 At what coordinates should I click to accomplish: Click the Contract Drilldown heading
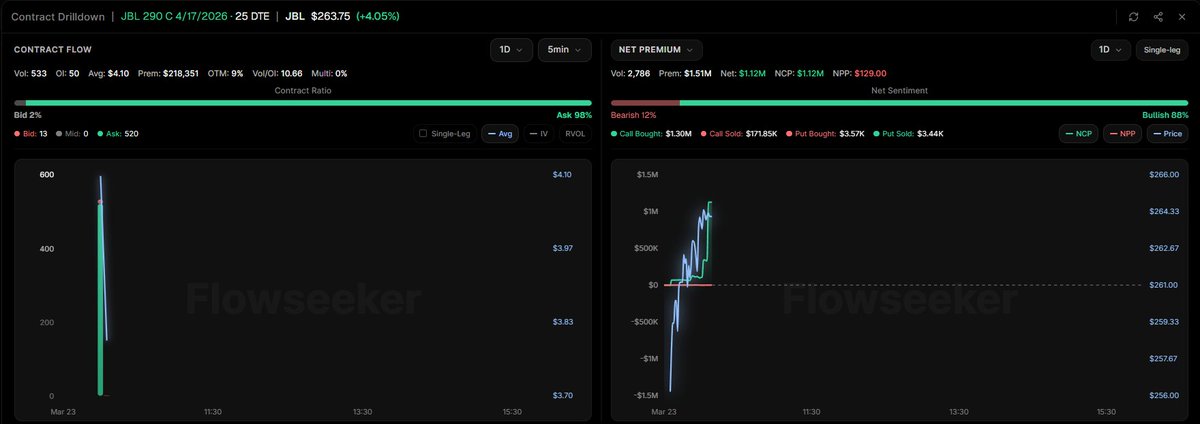pyautogui.click(x=58, y=17)
